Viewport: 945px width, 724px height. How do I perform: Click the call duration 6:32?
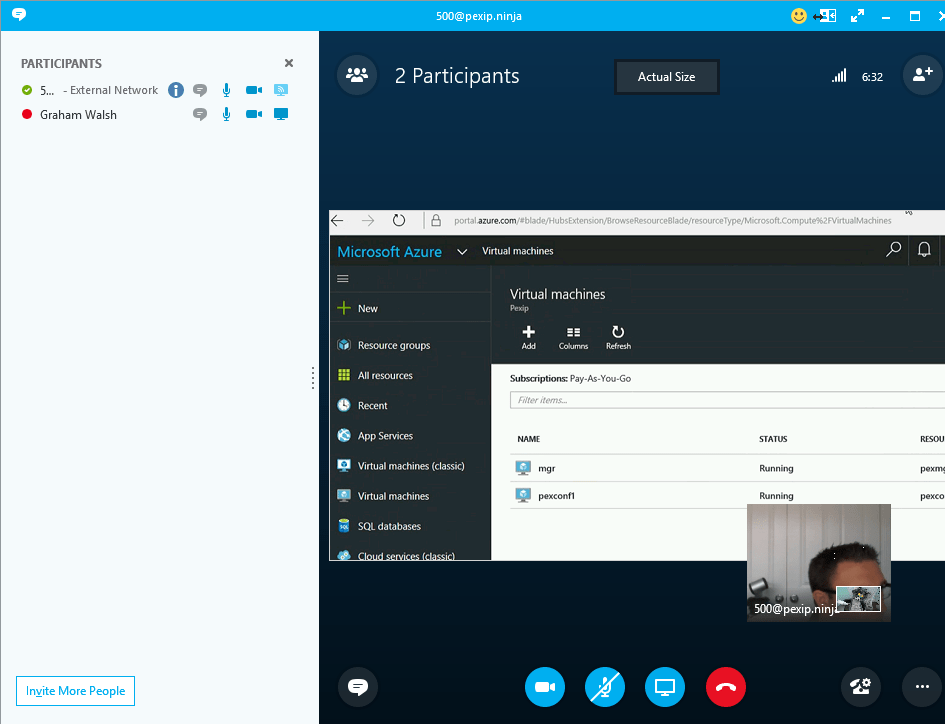click(872, 77)
